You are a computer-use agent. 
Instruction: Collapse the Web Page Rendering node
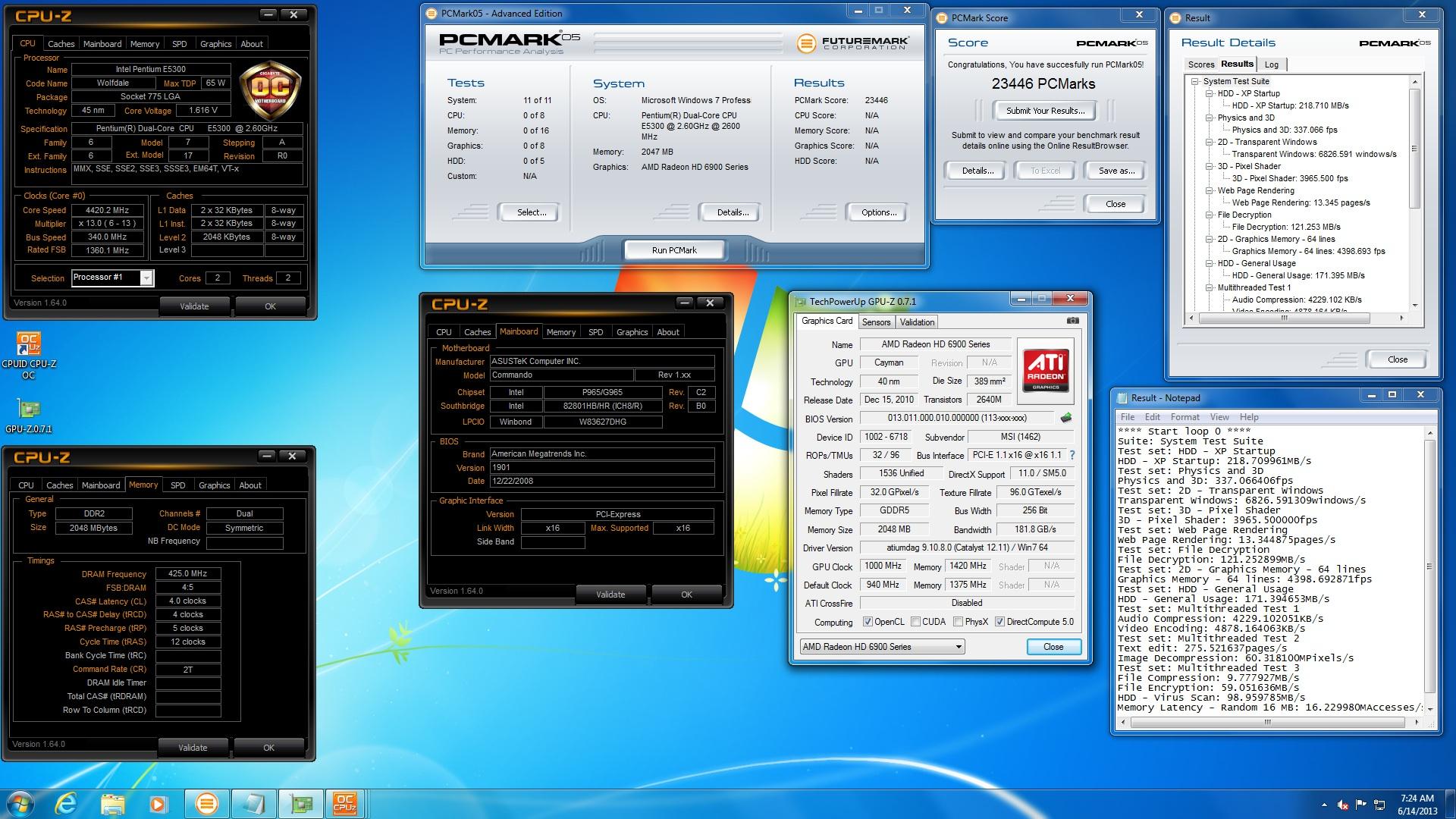[1210, 190]
